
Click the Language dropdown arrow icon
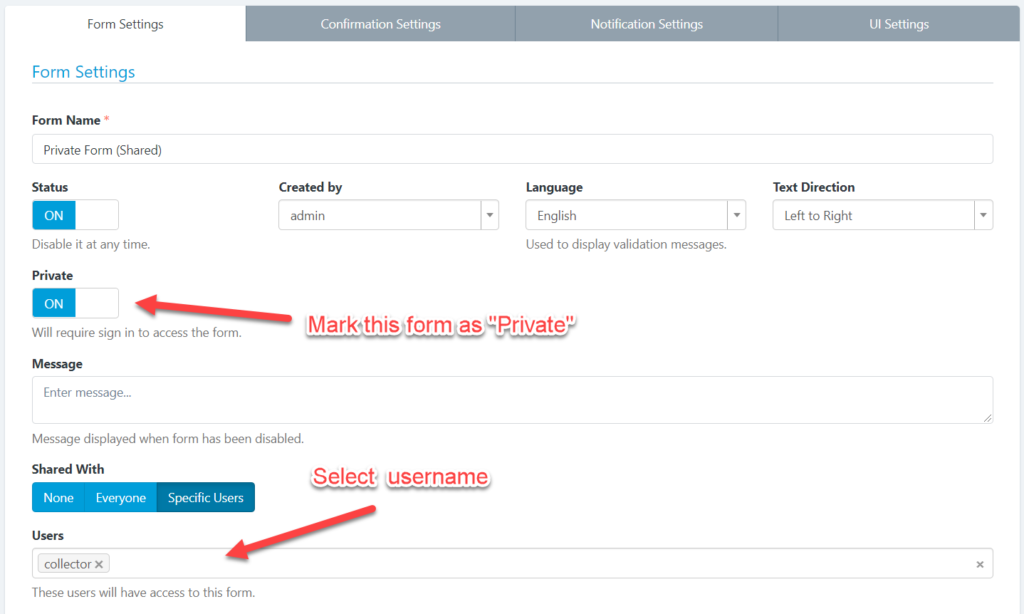coord(736,214)
